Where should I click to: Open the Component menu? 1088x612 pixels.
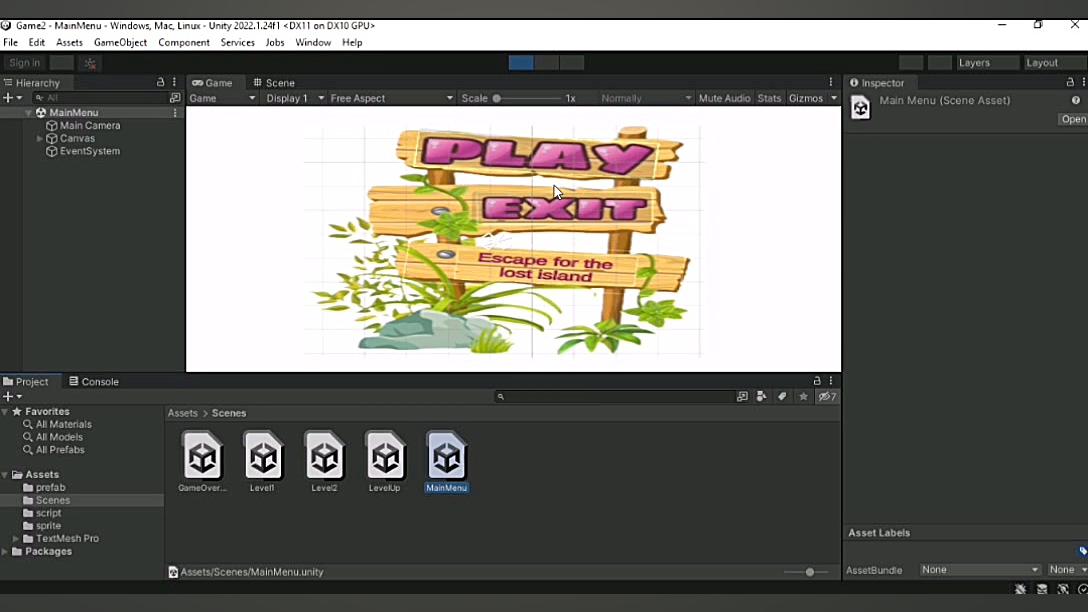click(x=184, y=42)
